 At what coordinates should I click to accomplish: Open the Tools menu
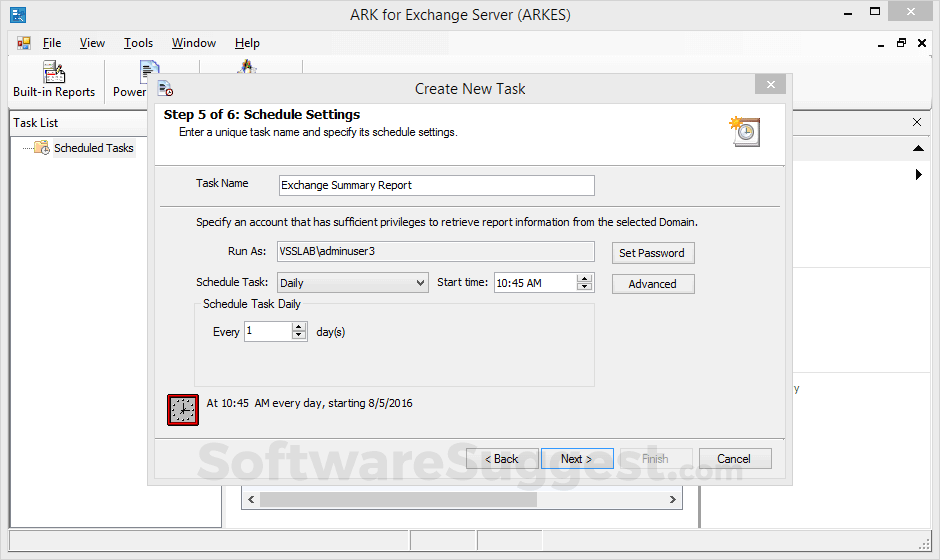[138, 43]
